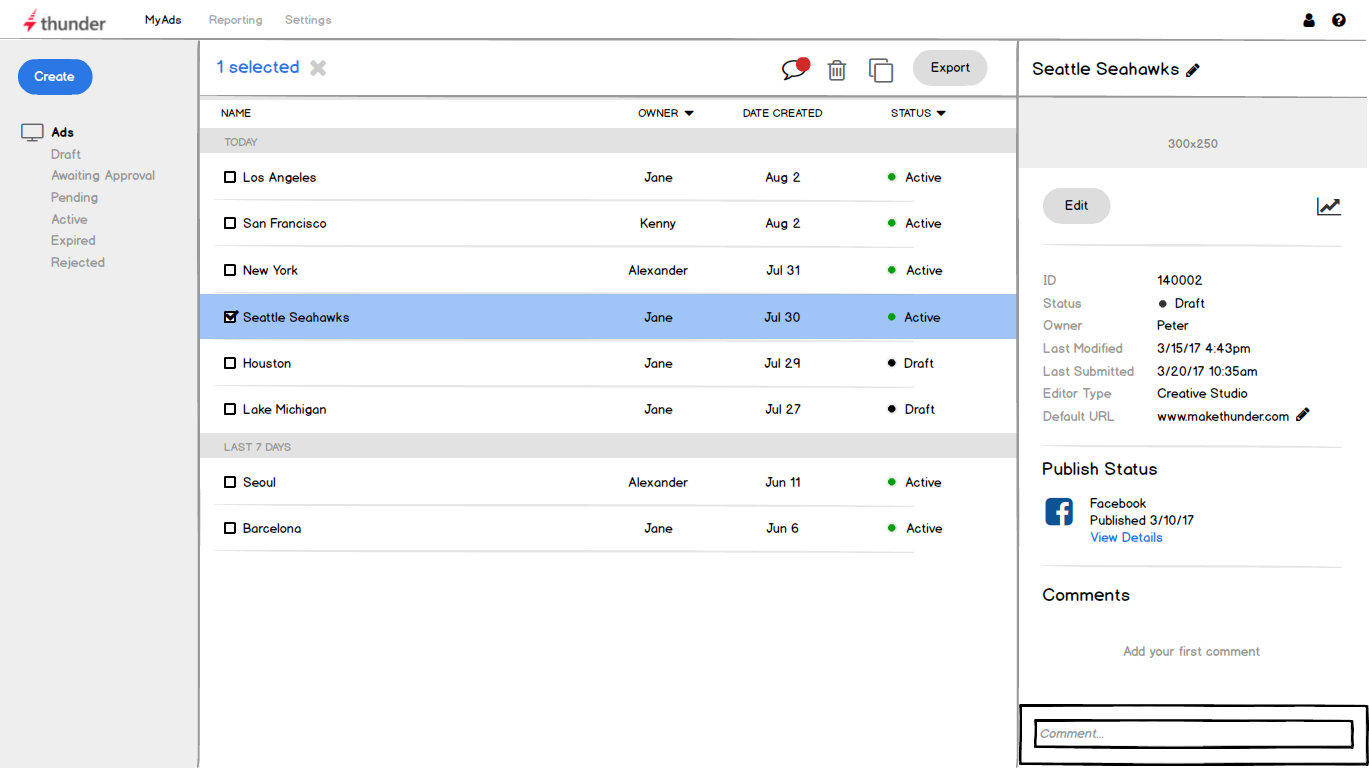Check the Los Angeles checkbox
The height and width of the screenshot is (768, 1369).
point(230,177)
